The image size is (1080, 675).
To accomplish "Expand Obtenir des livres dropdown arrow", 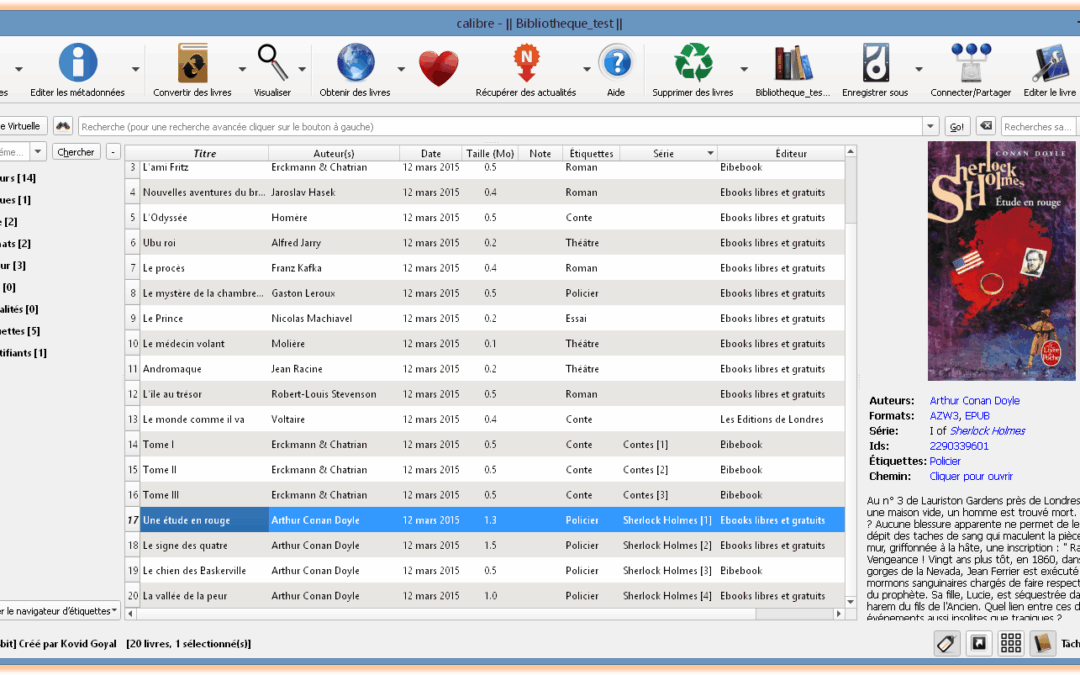I will 401,69.
